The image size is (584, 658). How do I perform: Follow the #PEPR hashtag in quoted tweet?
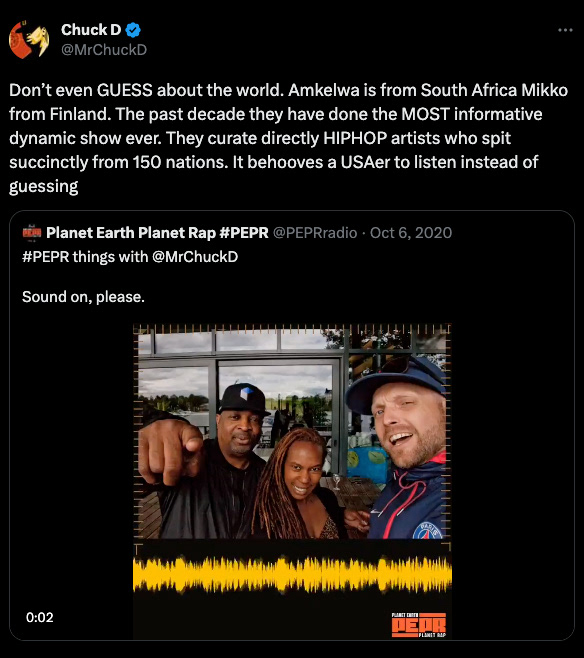click(46, 256)
